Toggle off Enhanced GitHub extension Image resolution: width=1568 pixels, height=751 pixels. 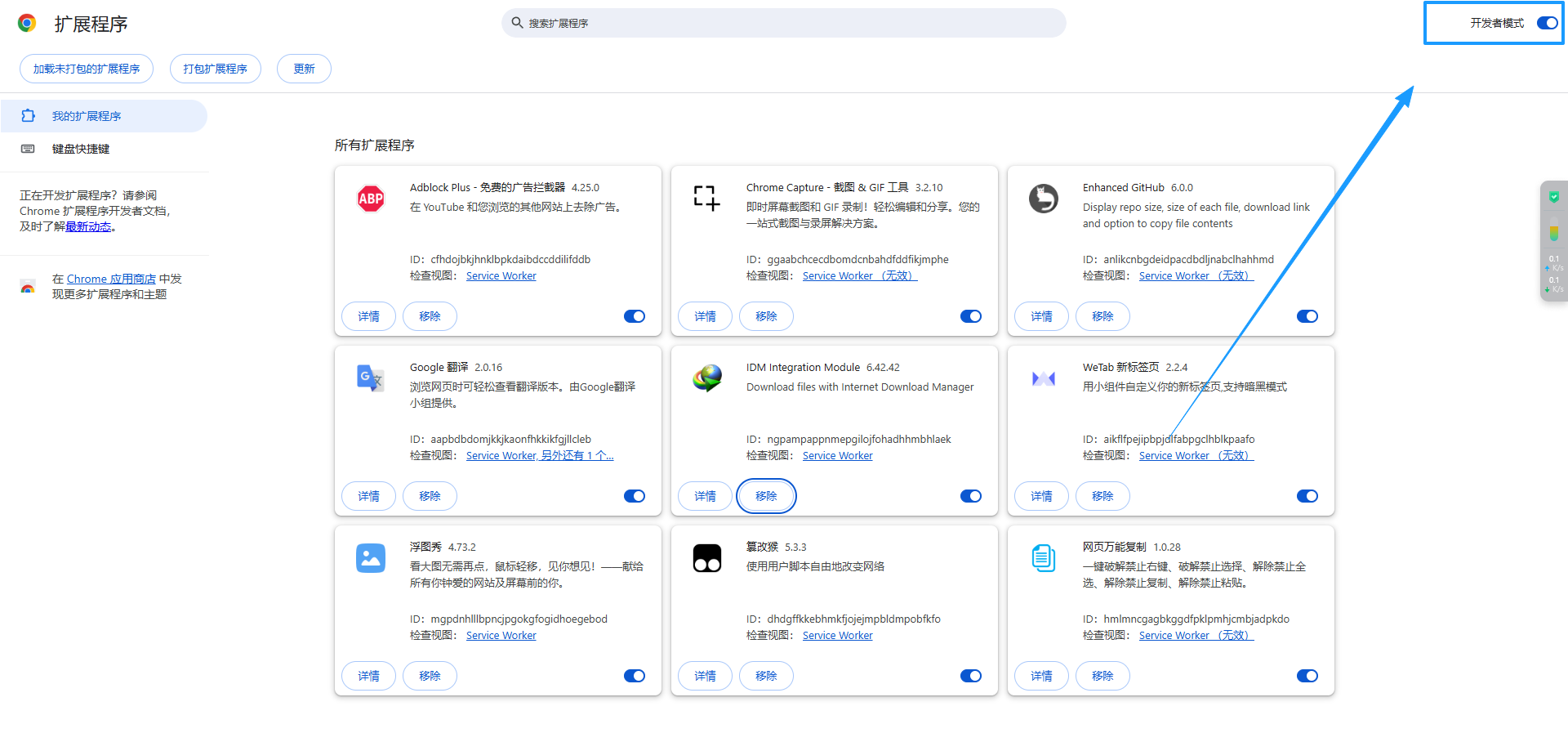tap(1307, 316)
